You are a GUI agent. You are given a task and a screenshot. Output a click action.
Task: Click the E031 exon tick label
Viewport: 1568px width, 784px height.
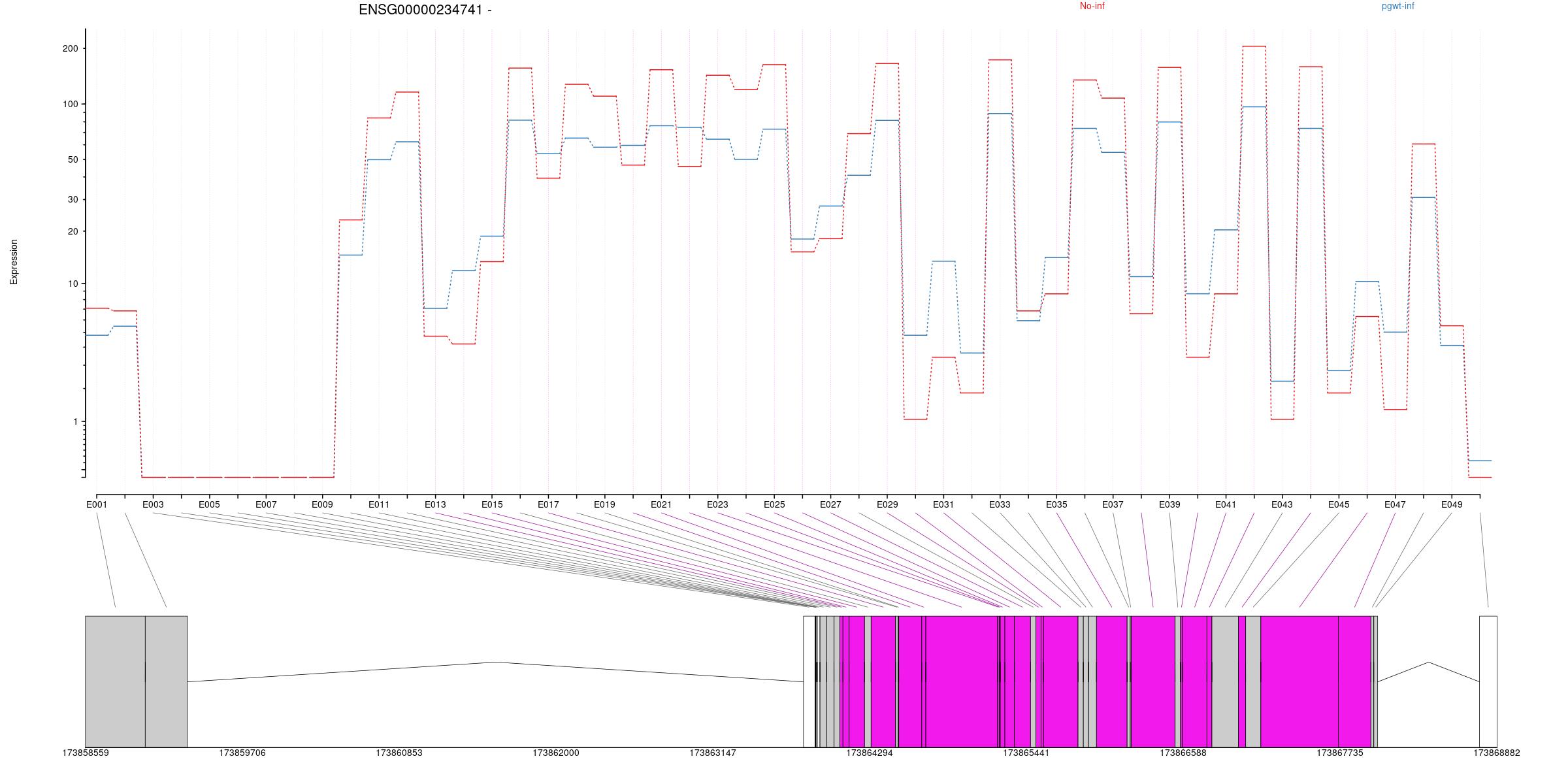[x=943, y=504]
